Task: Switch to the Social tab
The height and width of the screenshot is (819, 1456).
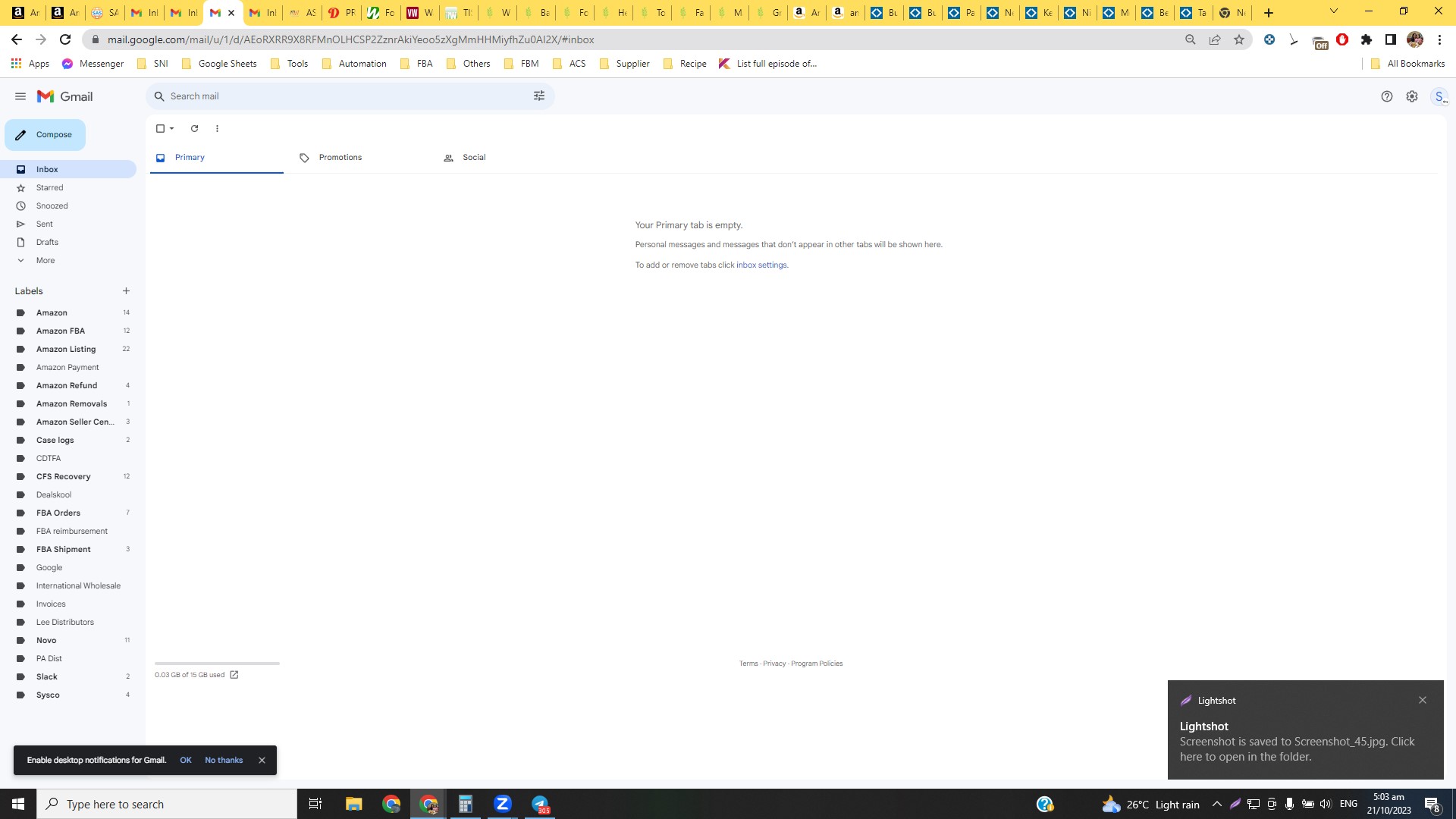Action: pos(504,158)
